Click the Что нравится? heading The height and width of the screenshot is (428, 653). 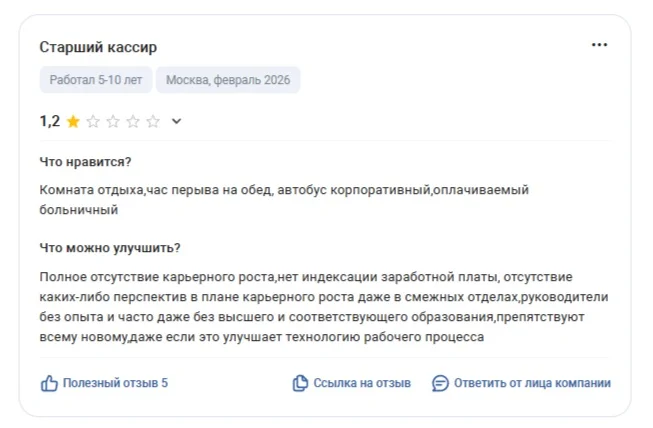[85, 162]
